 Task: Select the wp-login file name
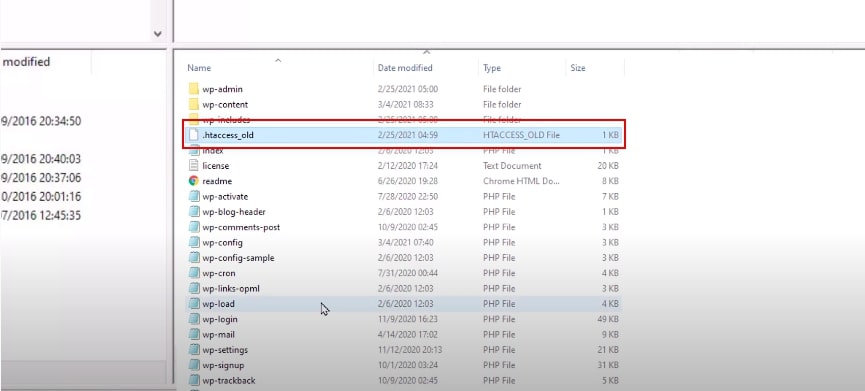pyautogui.click(x=220, y=319)
